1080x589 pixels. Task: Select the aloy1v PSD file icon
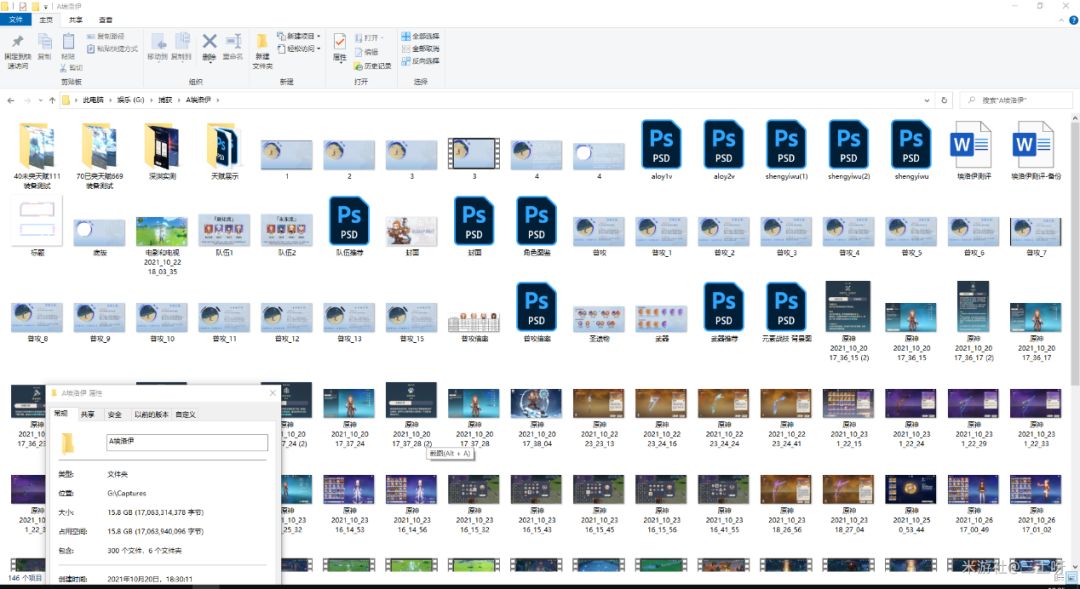(661, 143)
